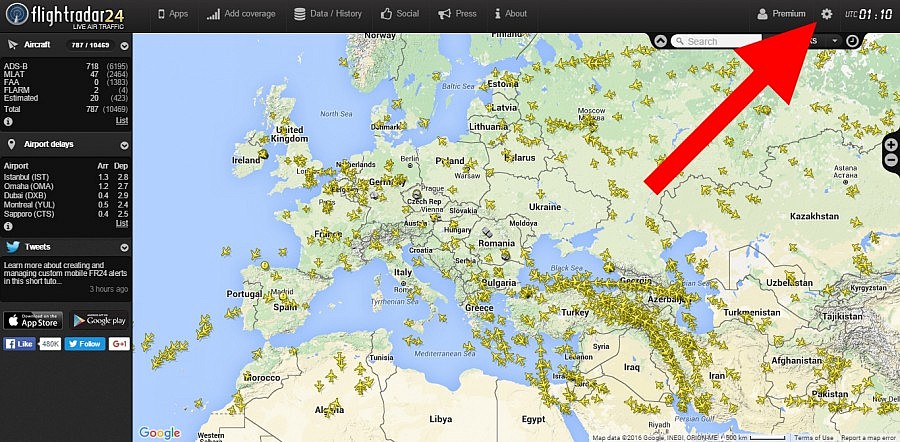
Task: Click the 787 / 10469 aircraft count badge
Action: (x=90, y=45)
